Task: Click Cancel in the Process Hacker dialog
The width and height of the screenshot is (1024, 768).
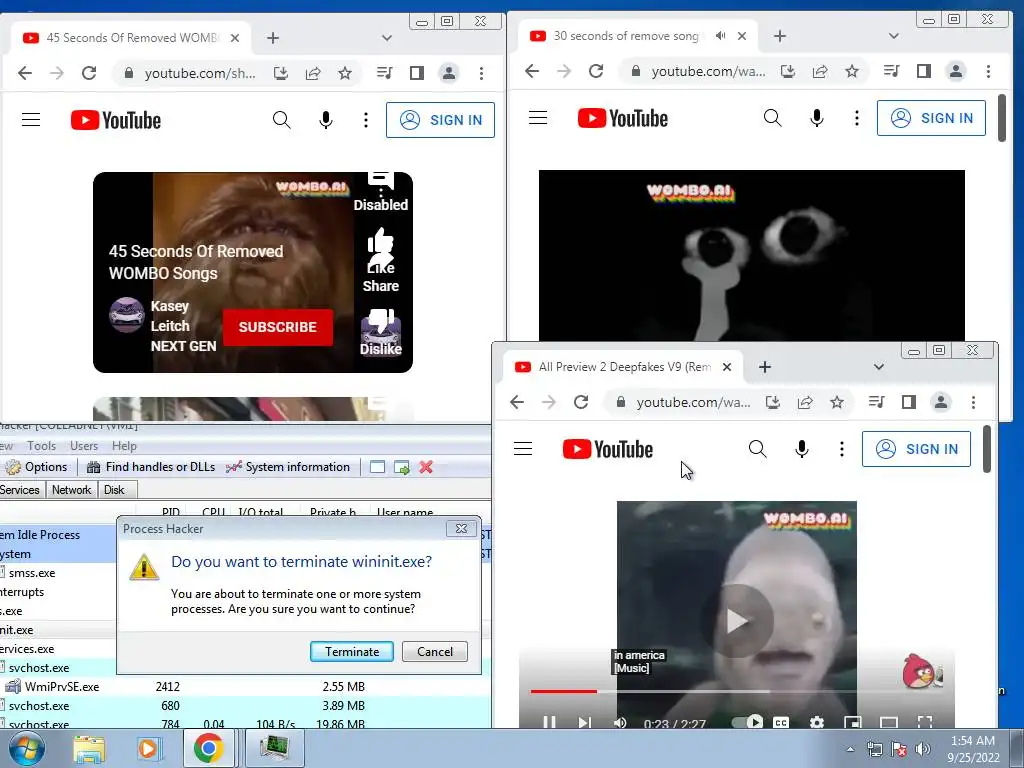Action: pos(434,651)
